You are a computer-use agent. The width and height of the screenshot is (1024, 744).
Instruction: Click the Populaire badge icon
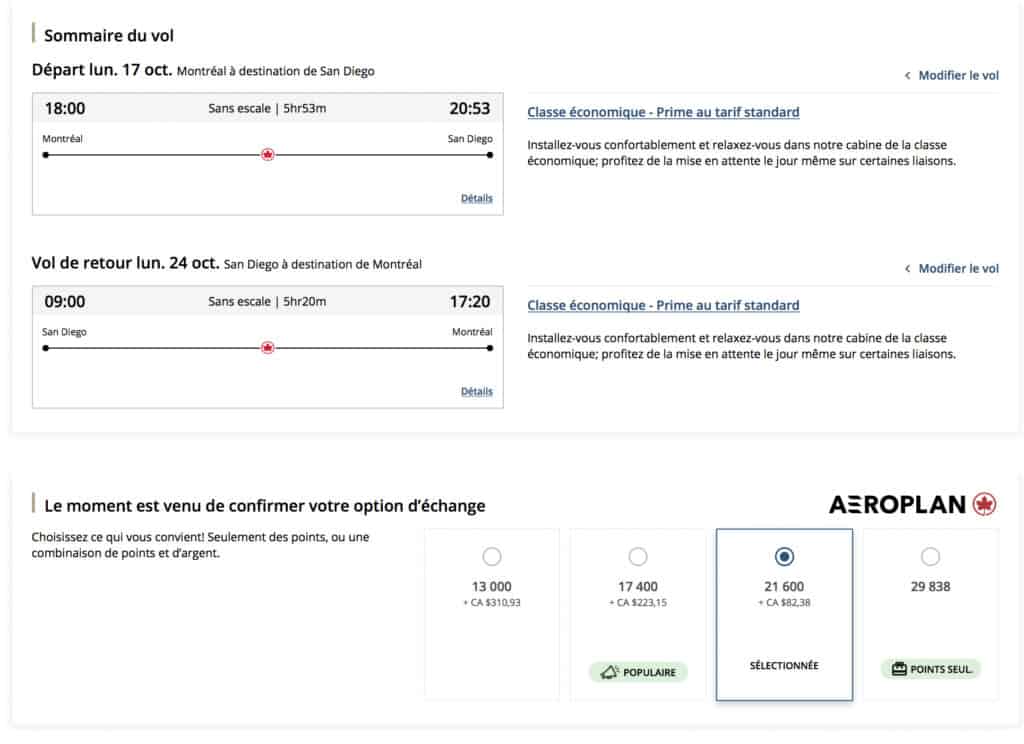pos(609,673)
